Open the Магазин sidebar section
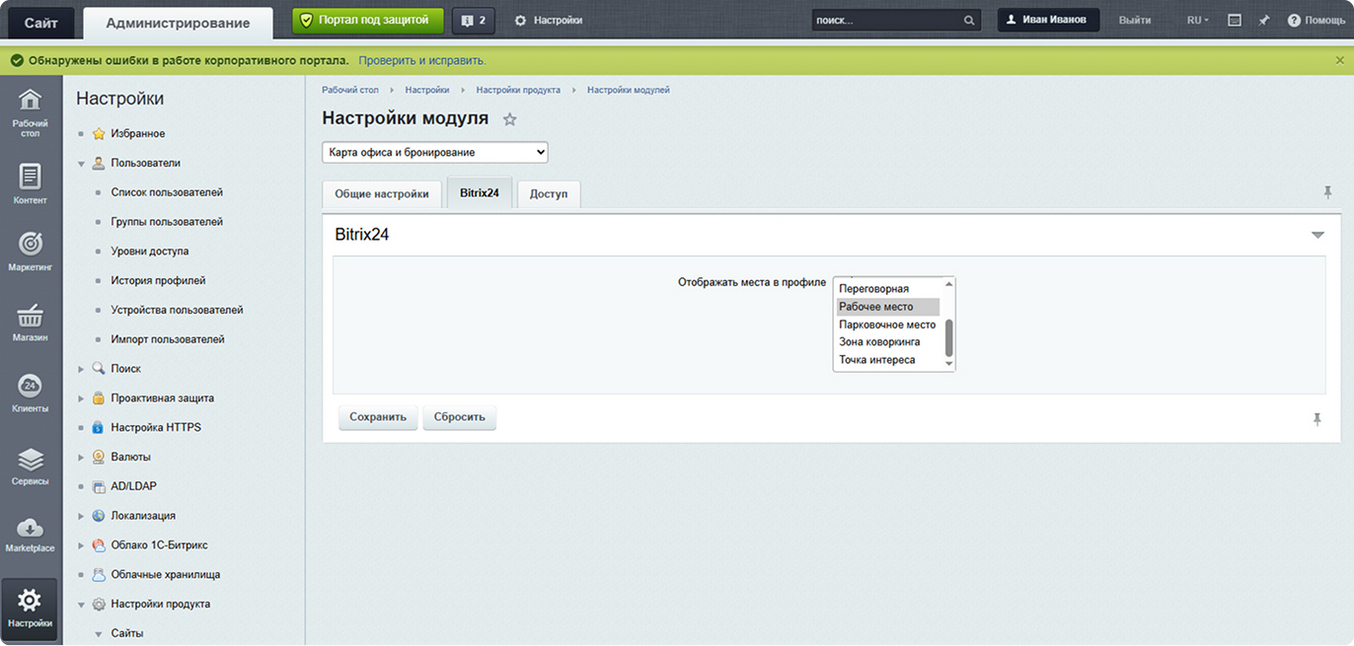The height and width of the screenshot is (646, 1354). 30,323
